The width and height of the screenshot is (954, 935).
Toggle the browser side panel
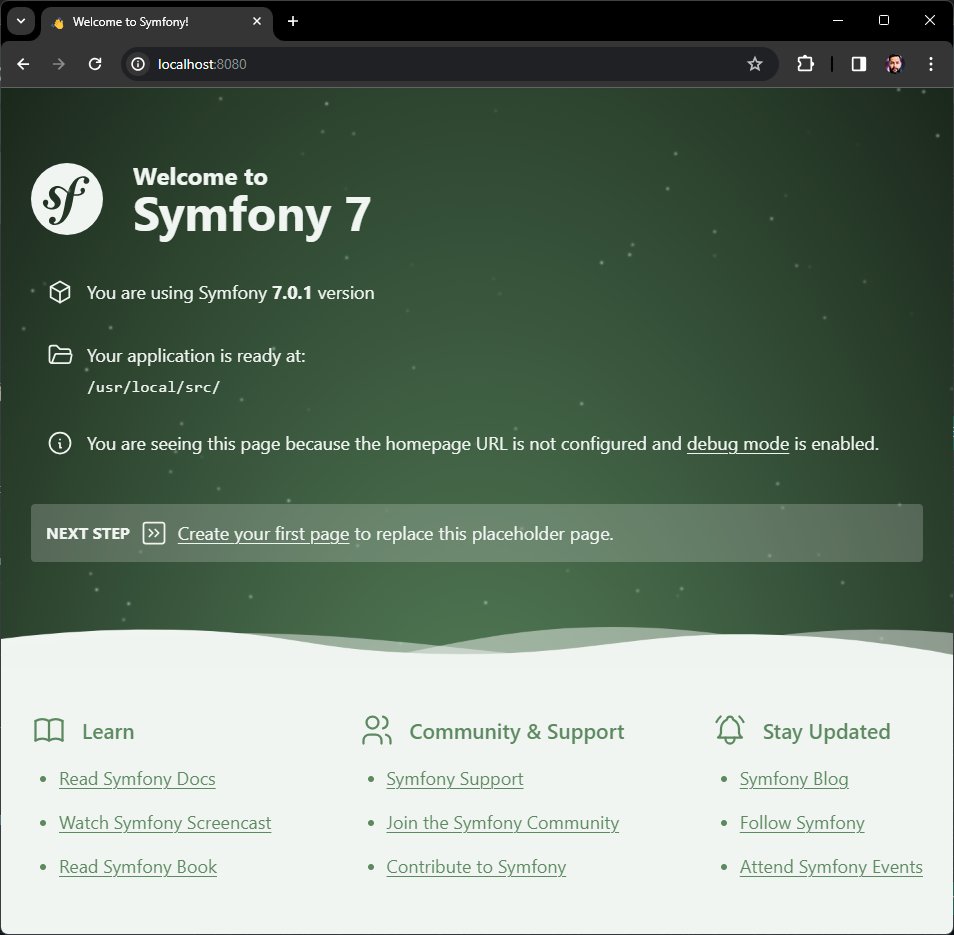[858, 64]
